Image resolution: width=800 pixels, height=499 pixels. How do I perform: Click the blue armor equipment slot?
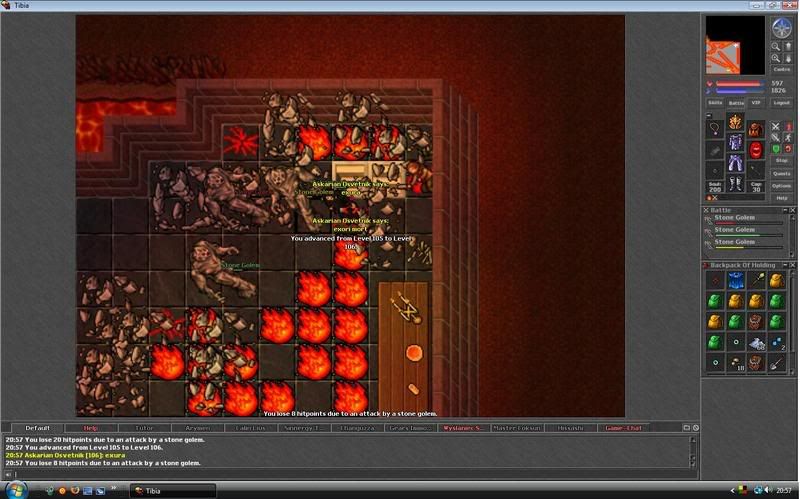click(x=735, y=142)
